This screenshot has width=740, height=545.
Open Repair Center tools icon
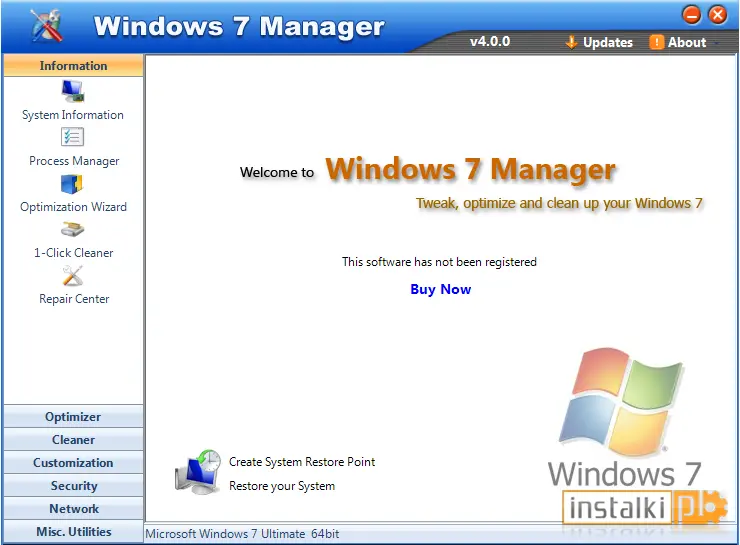click(73, 276)
